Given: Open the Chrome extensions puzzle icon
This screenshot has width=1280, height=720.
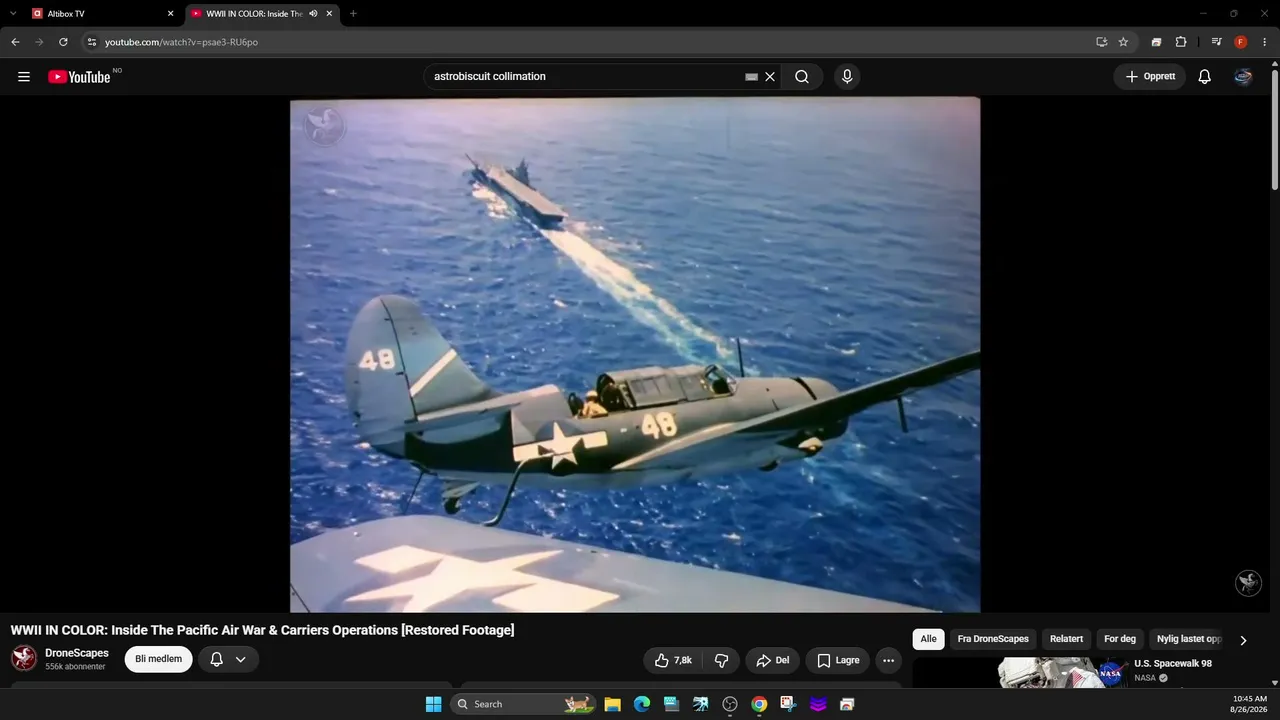Looking at the screenshot, I should pyautogui.click(x=1181, y=42).
